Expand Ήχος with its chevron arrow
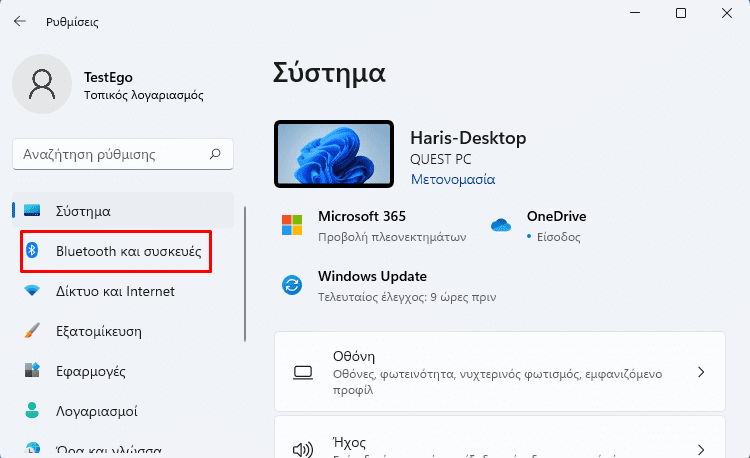This screenshot has height=458, width=750. click(701, 449)
